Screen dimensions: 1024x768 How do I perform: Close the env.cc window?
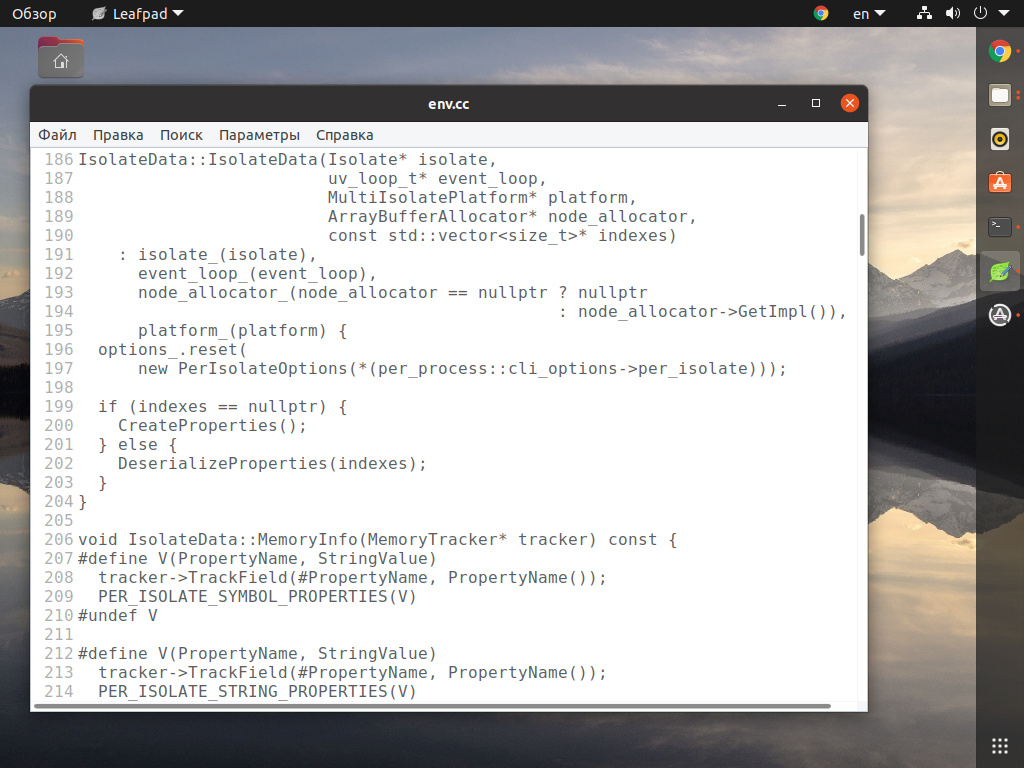(850, 103)
